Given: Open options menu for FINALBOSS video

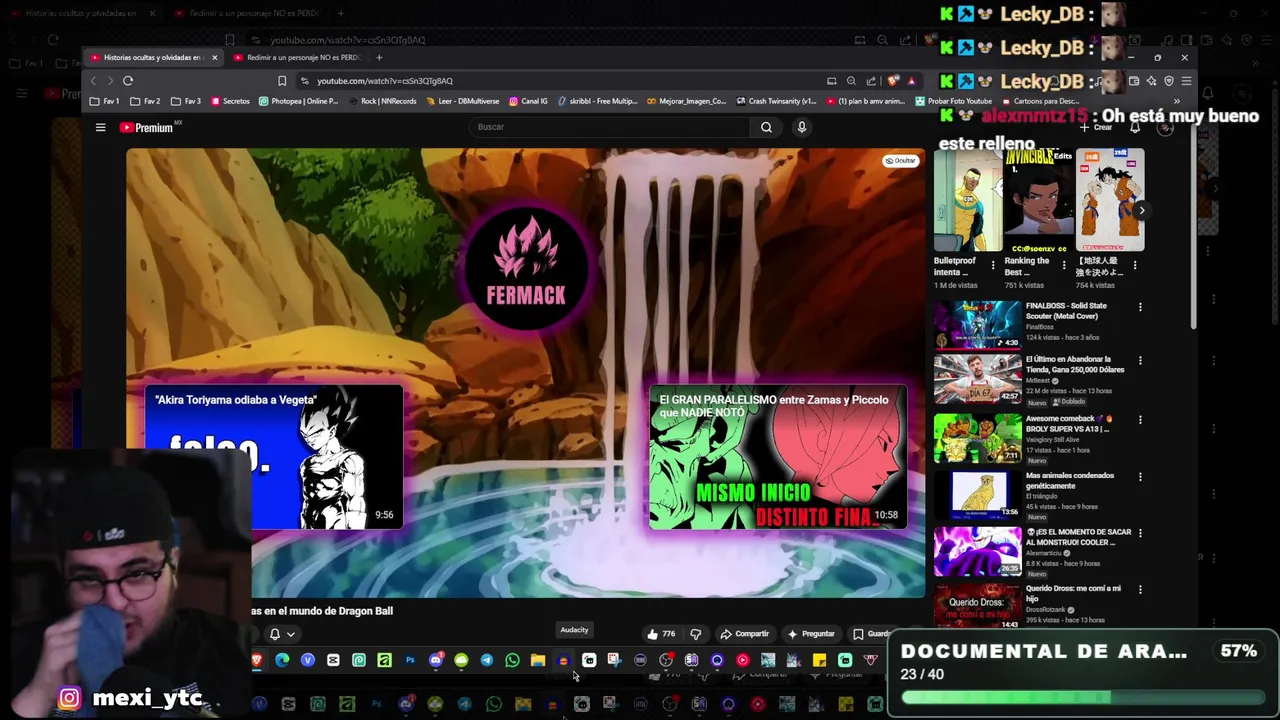Looking at the screenshot, I should point(1140,307).
